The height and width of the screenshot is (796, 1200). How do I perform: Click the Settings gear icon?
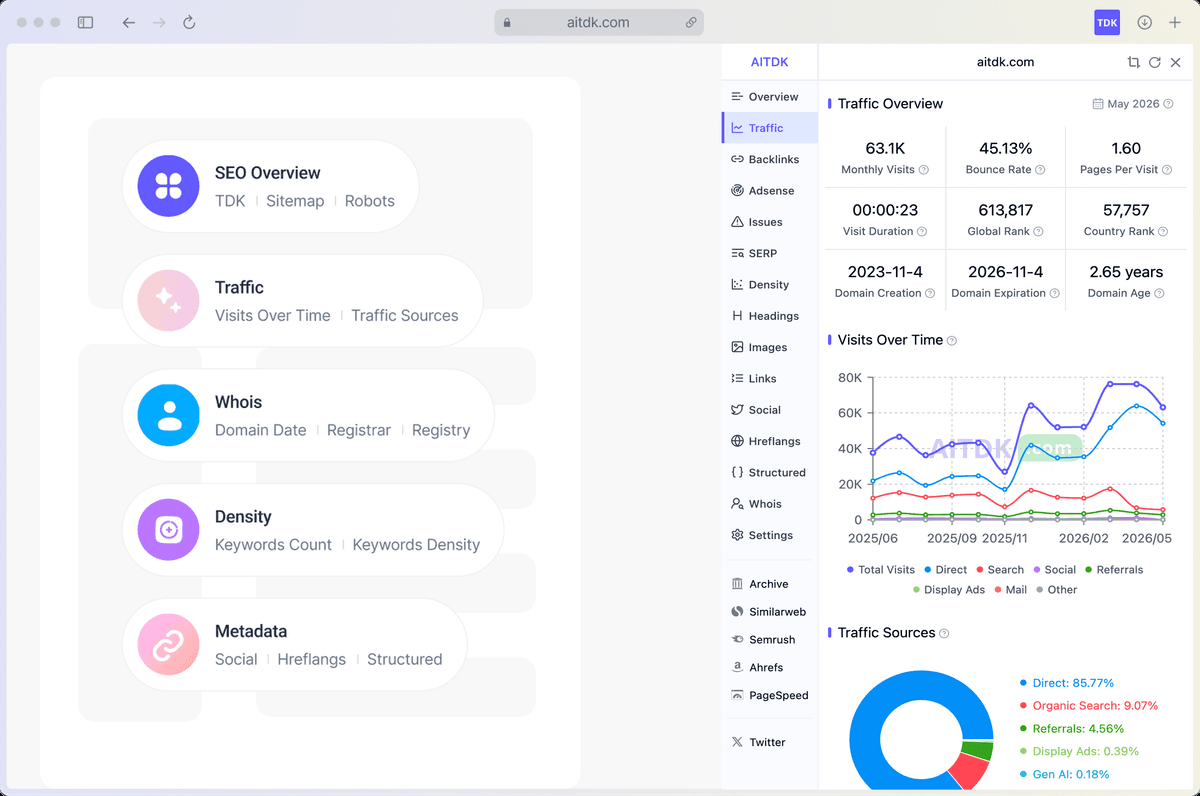pyautogui.click(x=737, y=535)
